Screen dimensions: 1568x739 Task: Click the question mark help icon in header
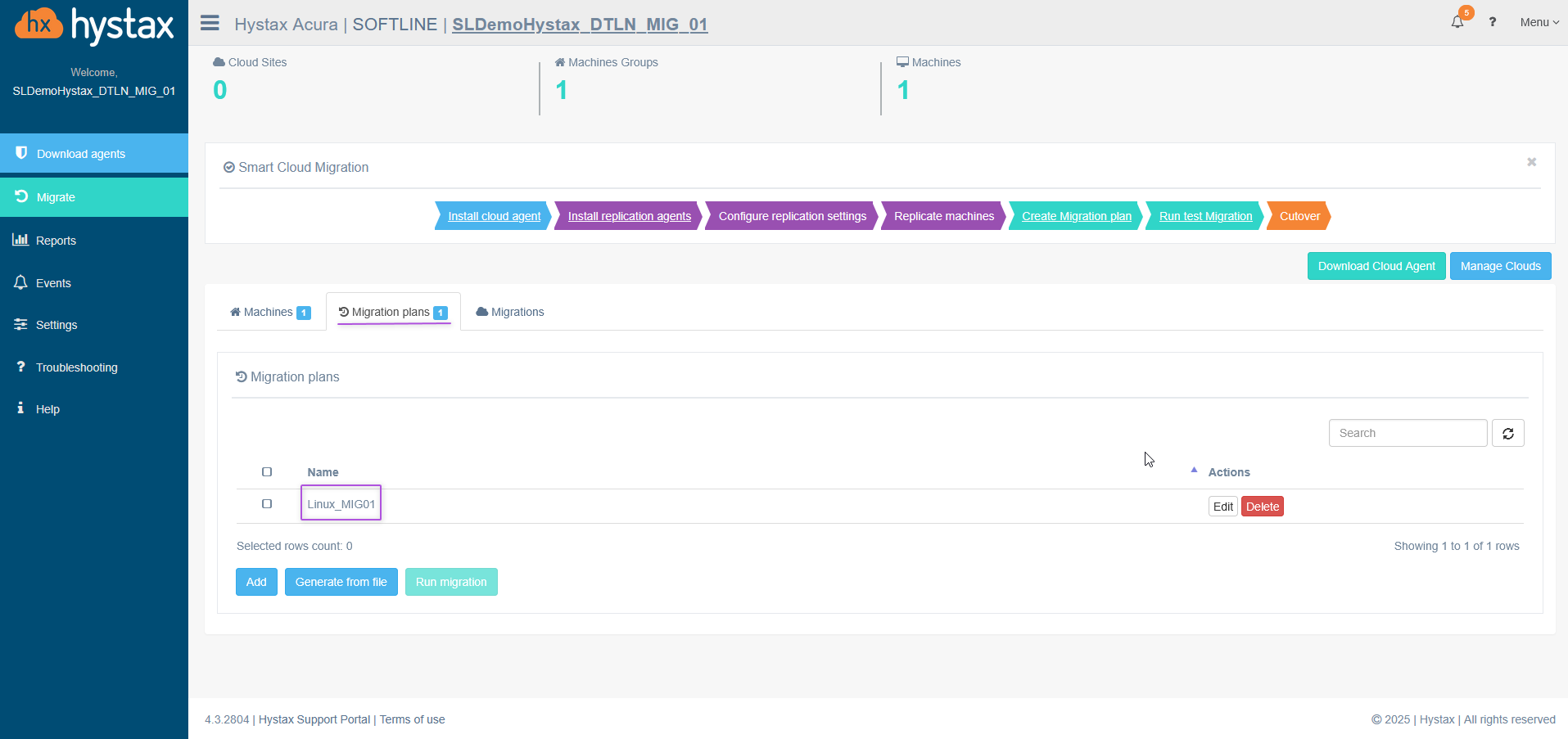[x=1493, y=22]
